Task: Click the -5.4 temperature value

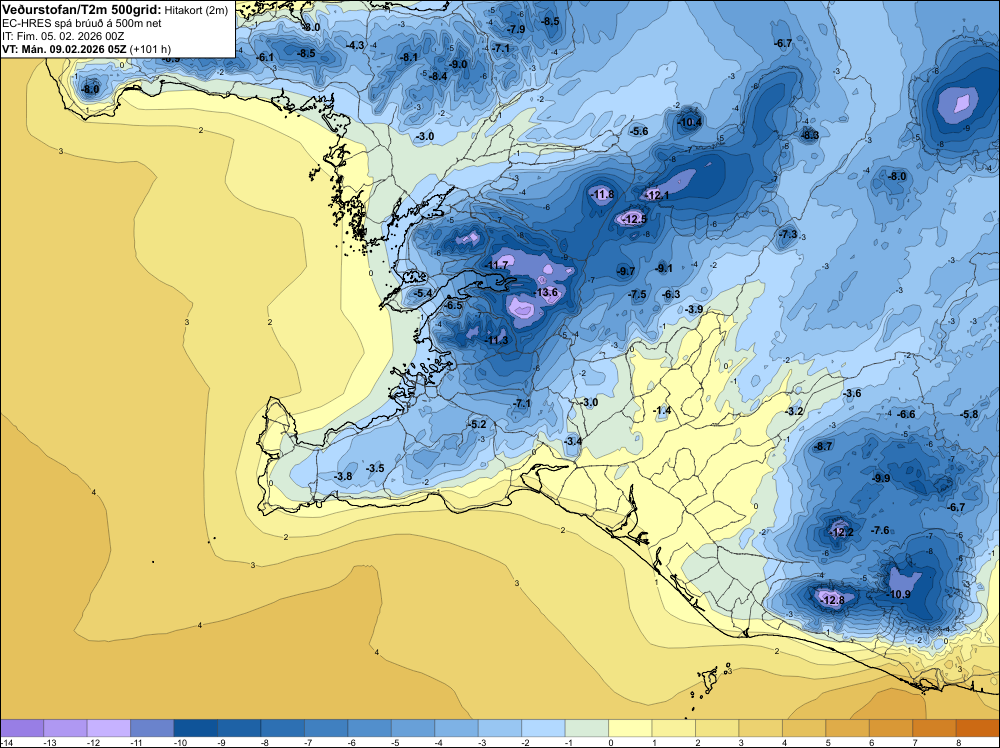Action: pyautogui.click(x=423, y=293)
